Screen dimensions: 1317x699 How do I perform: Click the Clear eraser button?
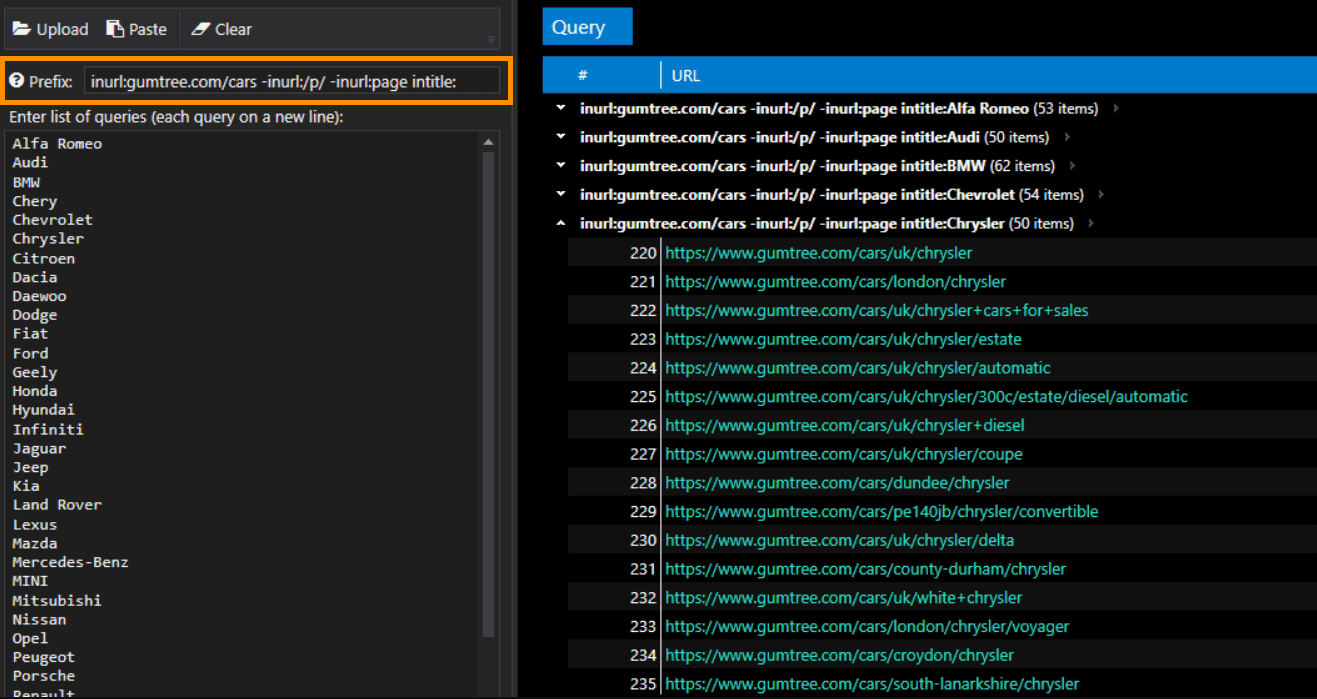click(x=221, y=29)
